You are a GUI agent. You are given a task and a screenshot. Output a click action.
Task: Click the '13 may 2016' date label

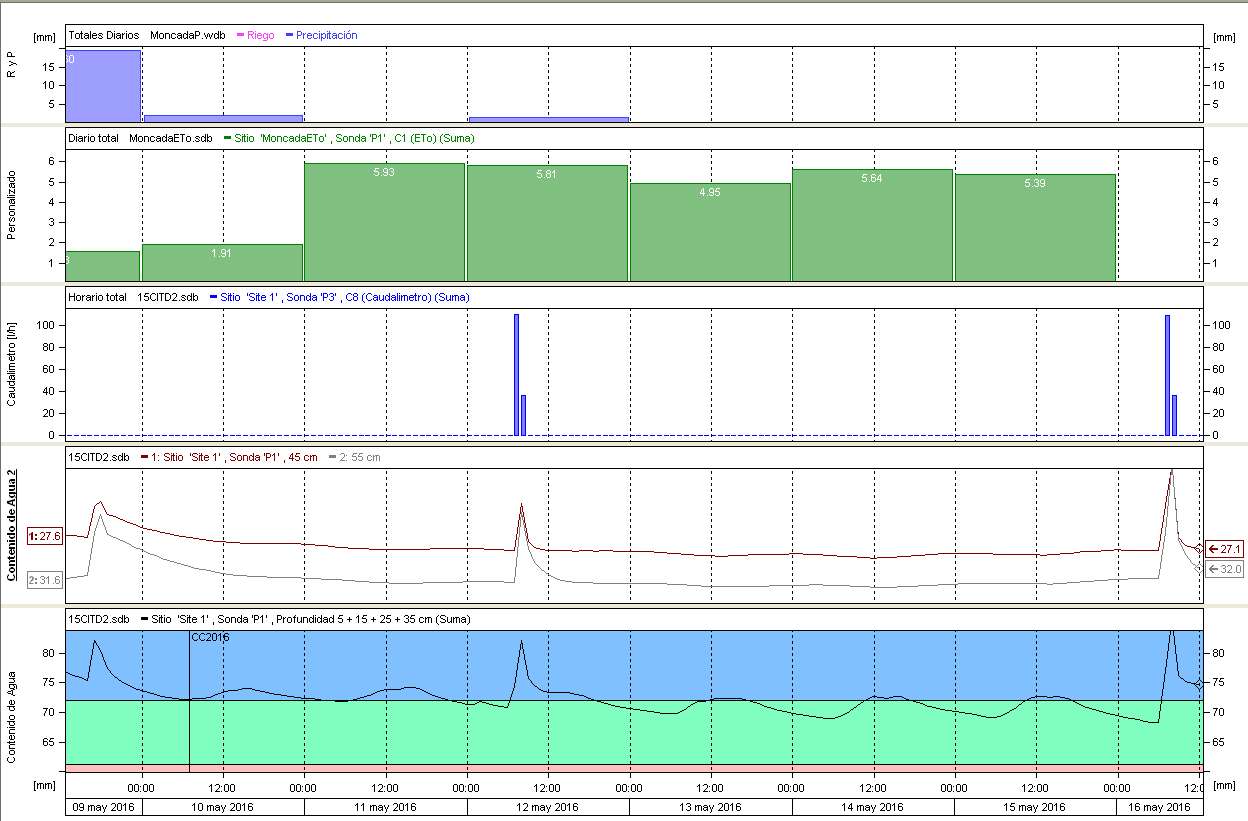pos(711,807)
